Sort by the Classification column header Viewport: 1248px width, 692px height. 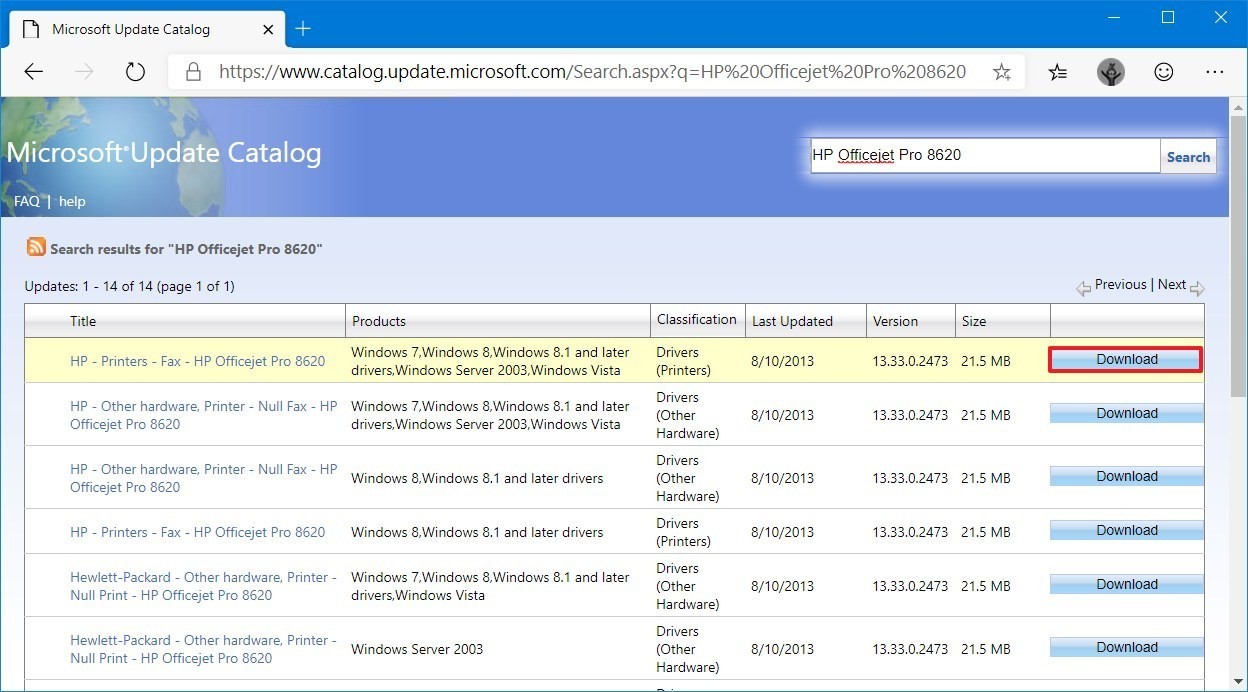pyautogui.click(x=697, y=319)
